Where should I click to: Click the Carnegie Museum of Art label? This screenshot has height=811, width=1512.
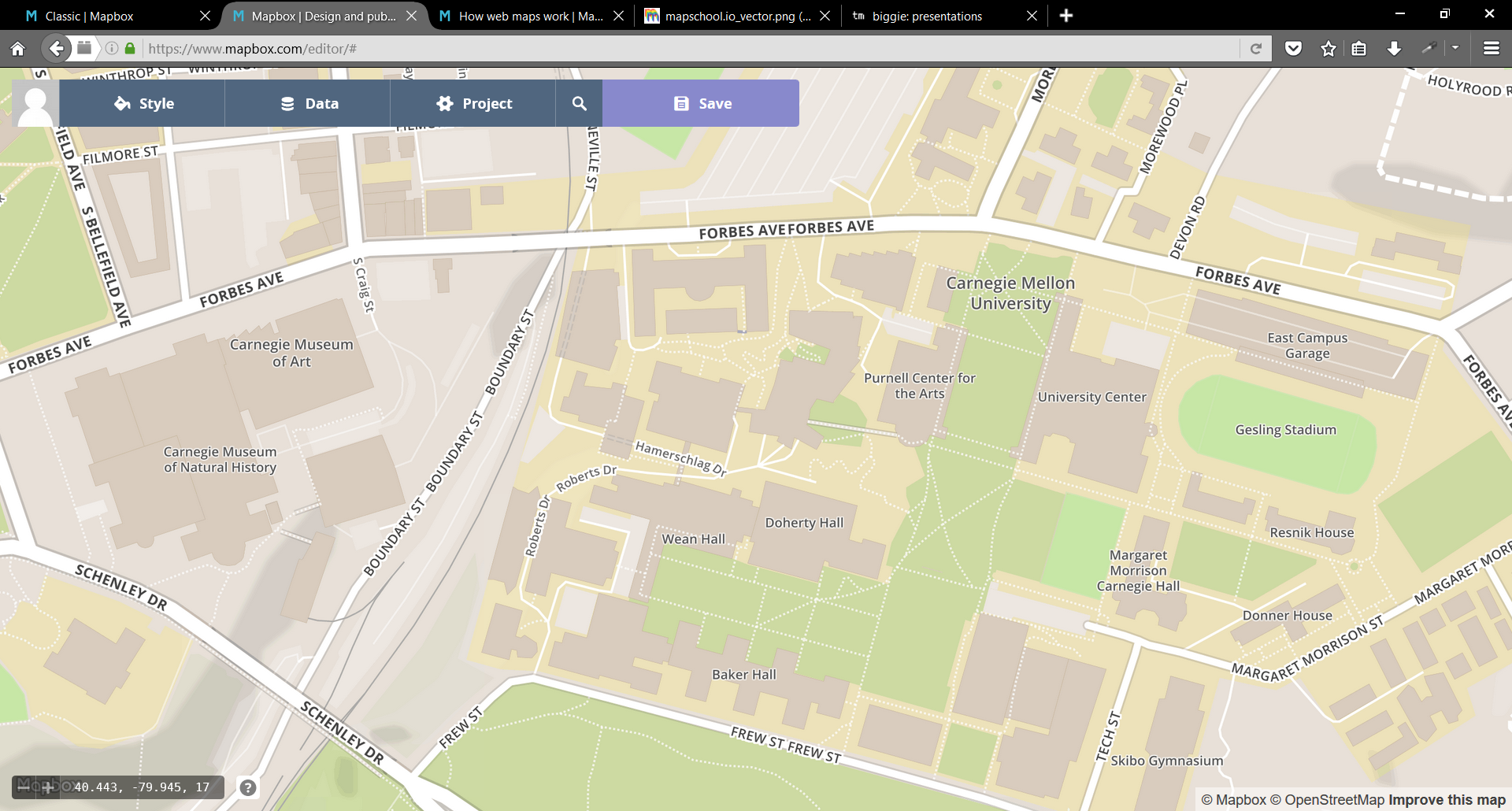click(291, 353)
